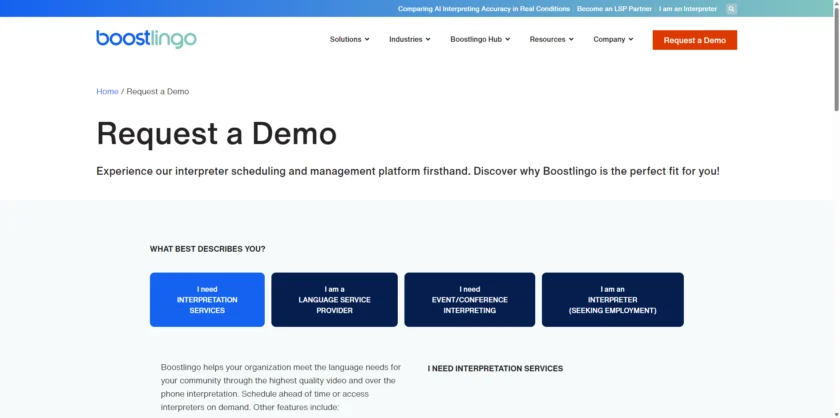Click the Request a Demo heading

click(216, 133)
